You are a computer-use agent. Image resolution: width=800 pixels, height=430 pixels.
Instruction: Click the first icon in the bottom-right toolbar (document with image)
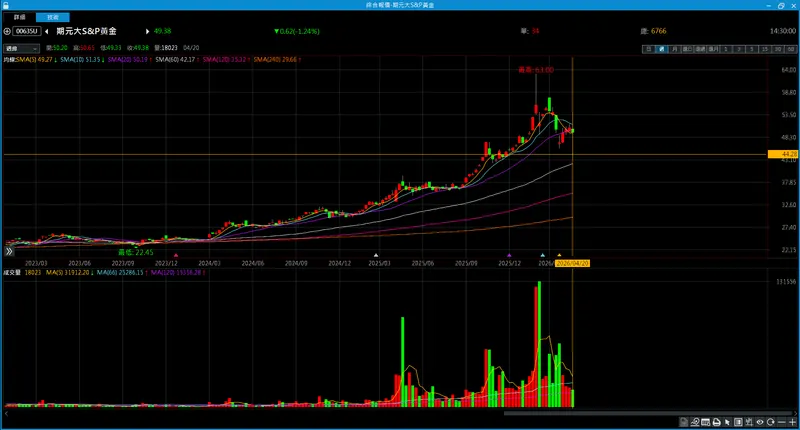coord(684,422)
